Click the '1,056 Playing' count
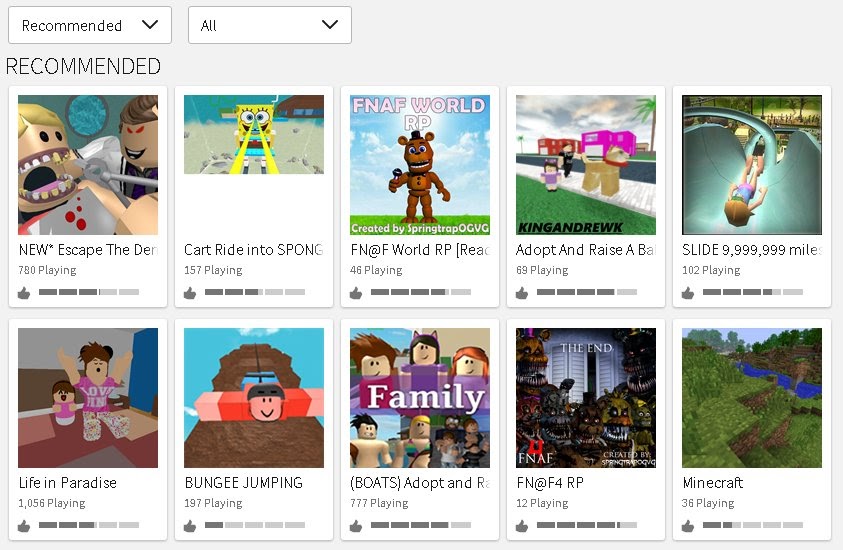 pyautogui.click(x=52, y=503)
